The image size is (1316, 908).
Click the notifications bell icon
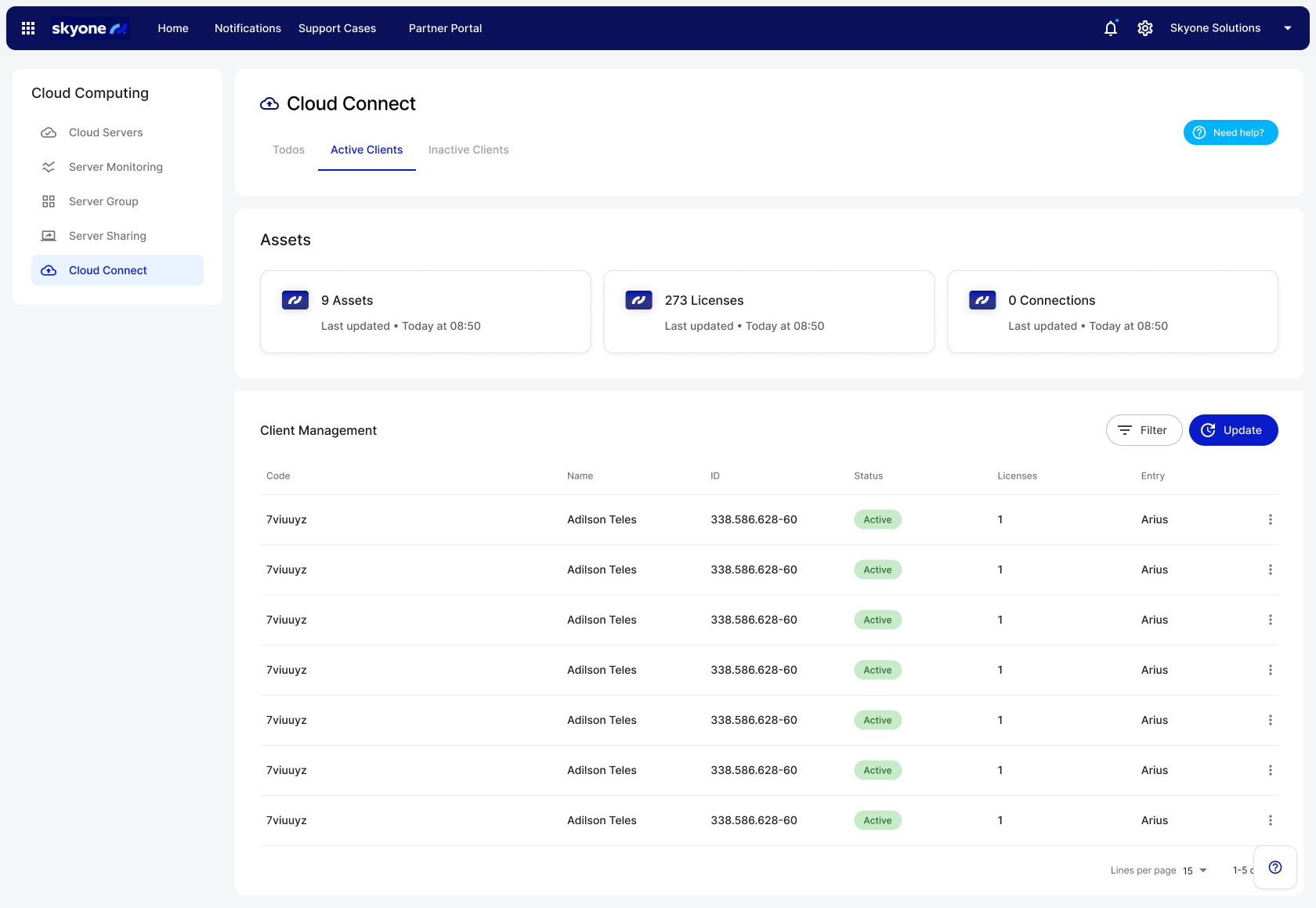[1110, 28]
